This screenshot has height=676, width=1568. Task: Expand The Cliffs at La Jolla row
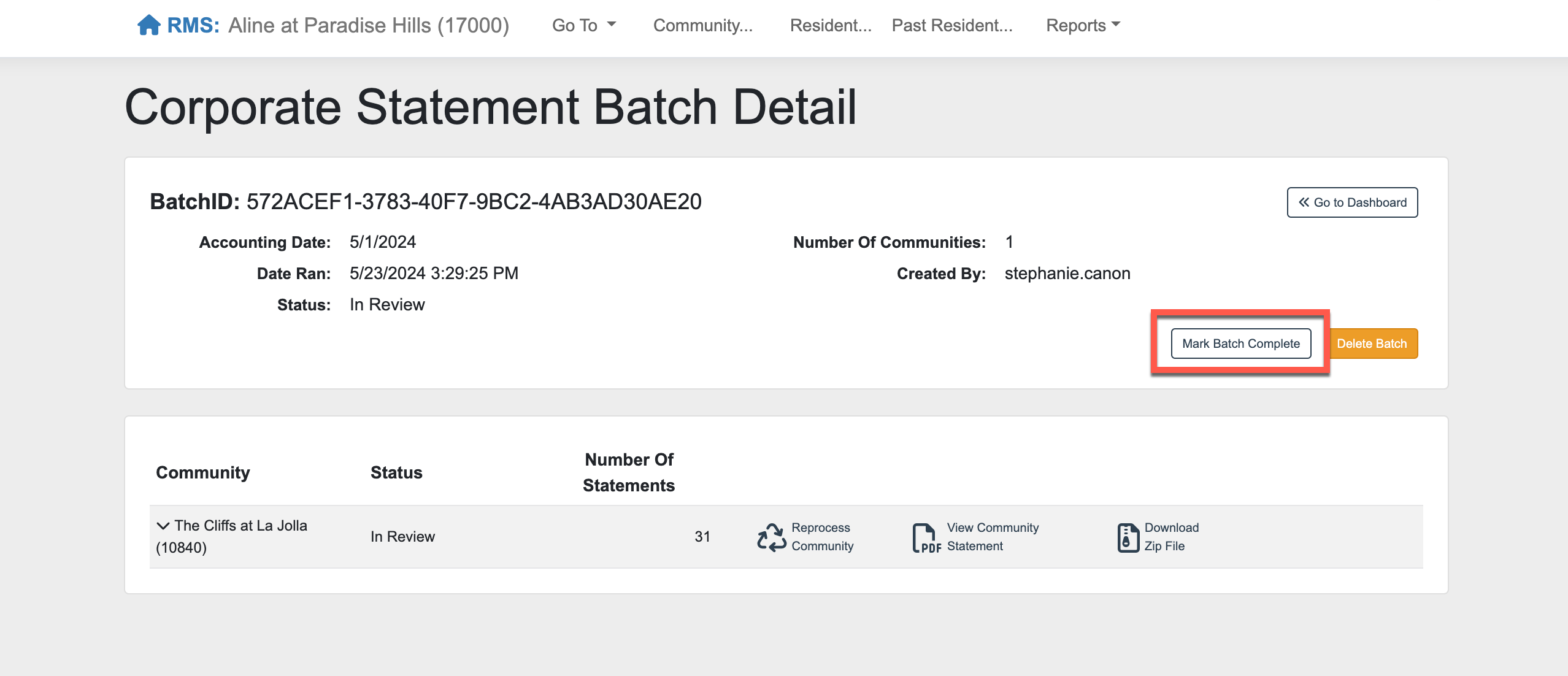pos(163,526)
